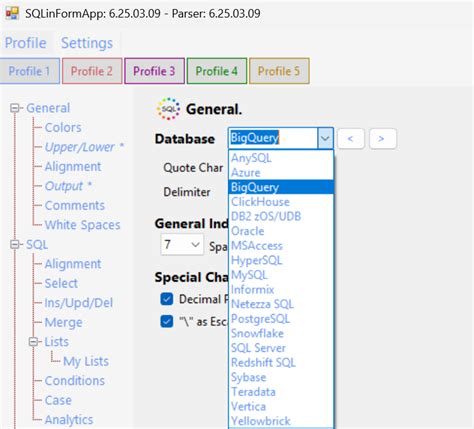Screen dimensions: 474x429
Task: Switch to Profile 1 tab
Action: (x=30, y=71)
